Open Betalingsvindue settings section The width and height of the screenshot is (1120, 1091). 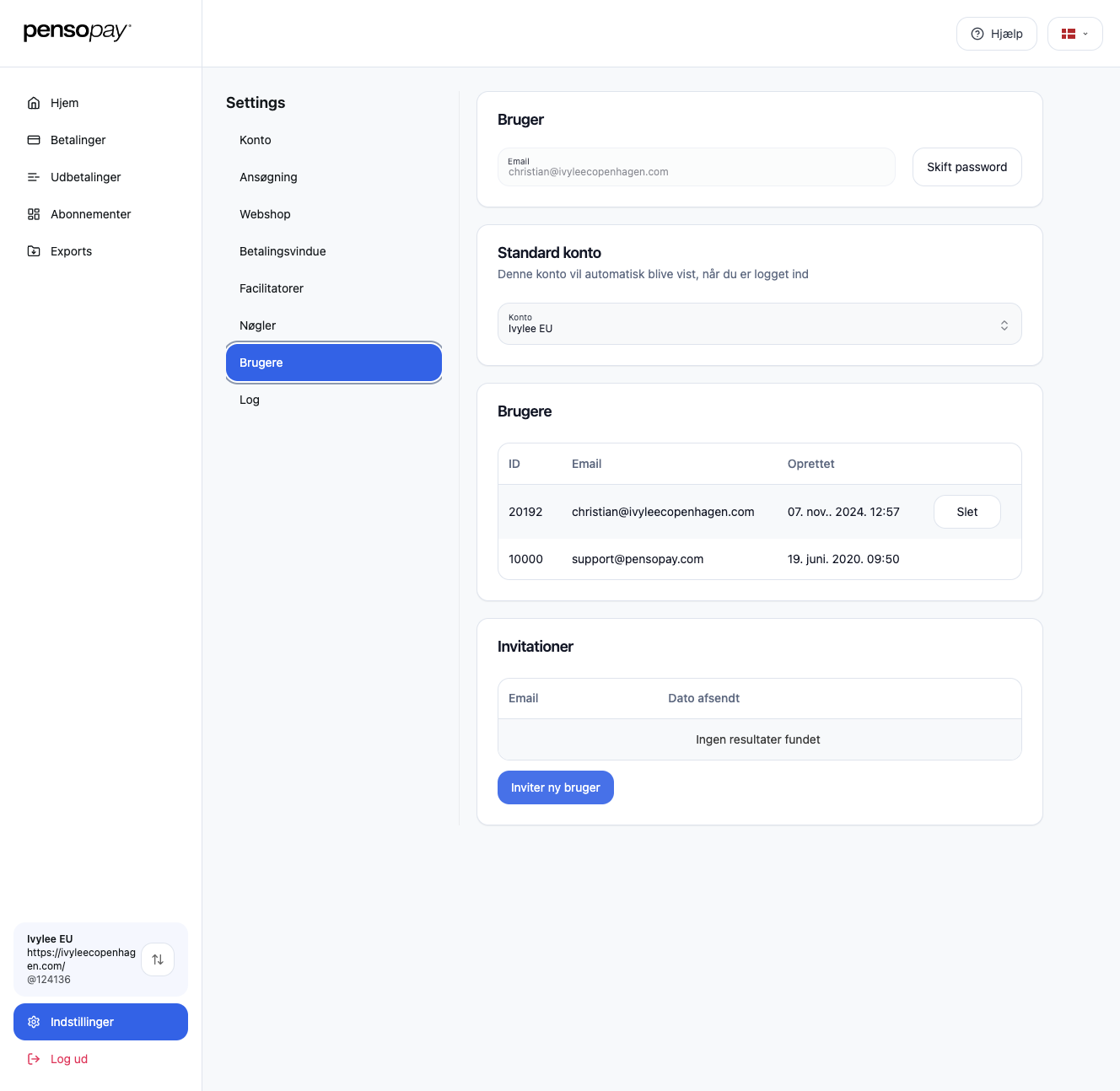pyautogui.click(x=334, y=251)
